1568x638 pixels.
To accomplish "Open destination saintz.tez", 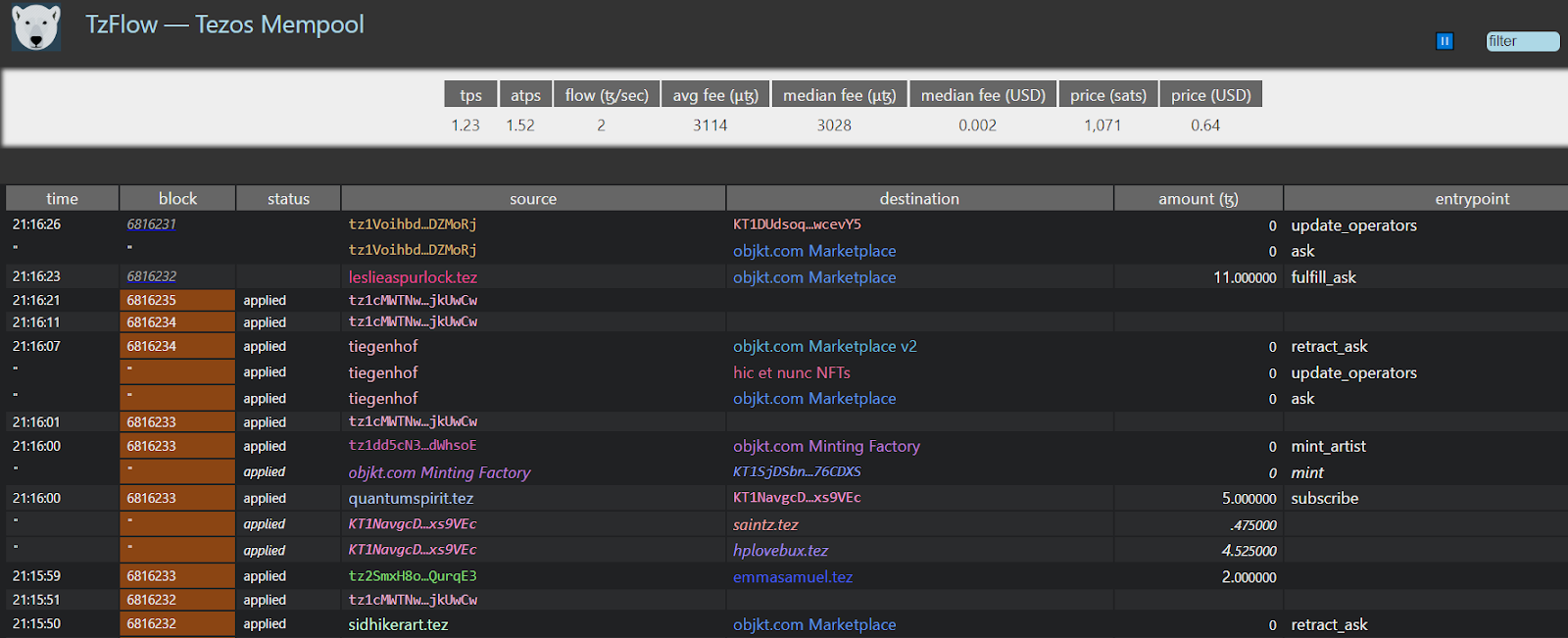I will pos(765,524).
